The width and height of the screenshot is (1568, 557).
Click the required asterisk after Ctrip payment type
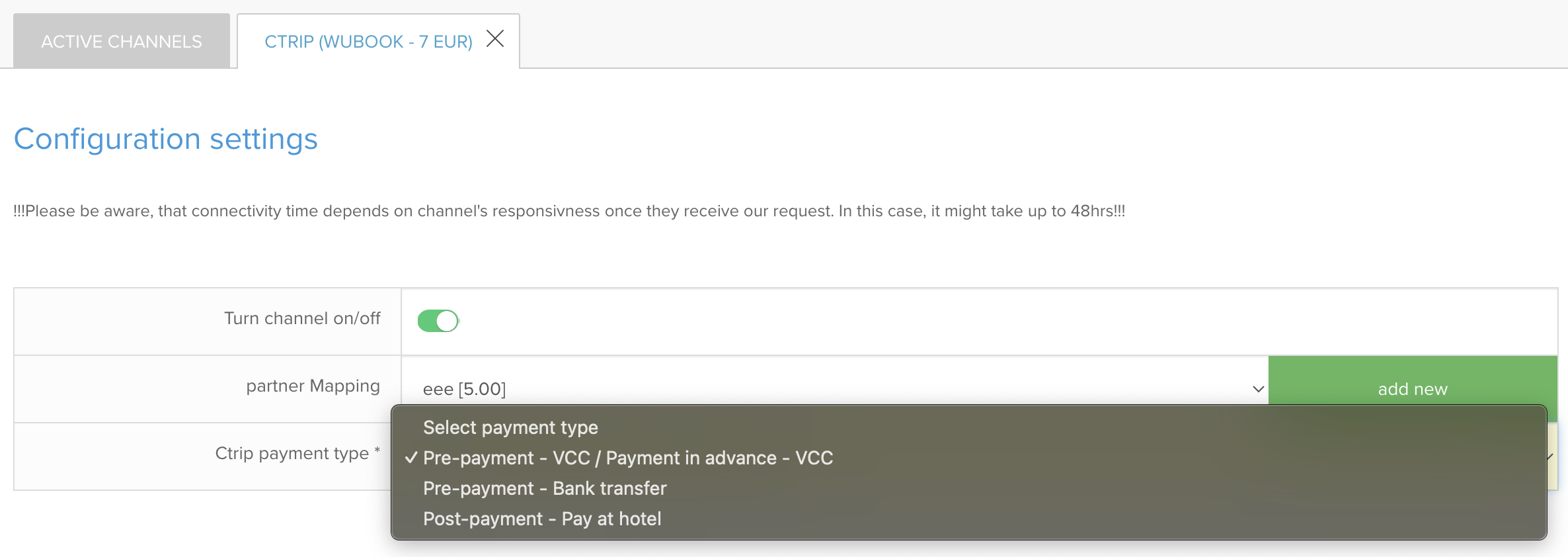[377, 450]
